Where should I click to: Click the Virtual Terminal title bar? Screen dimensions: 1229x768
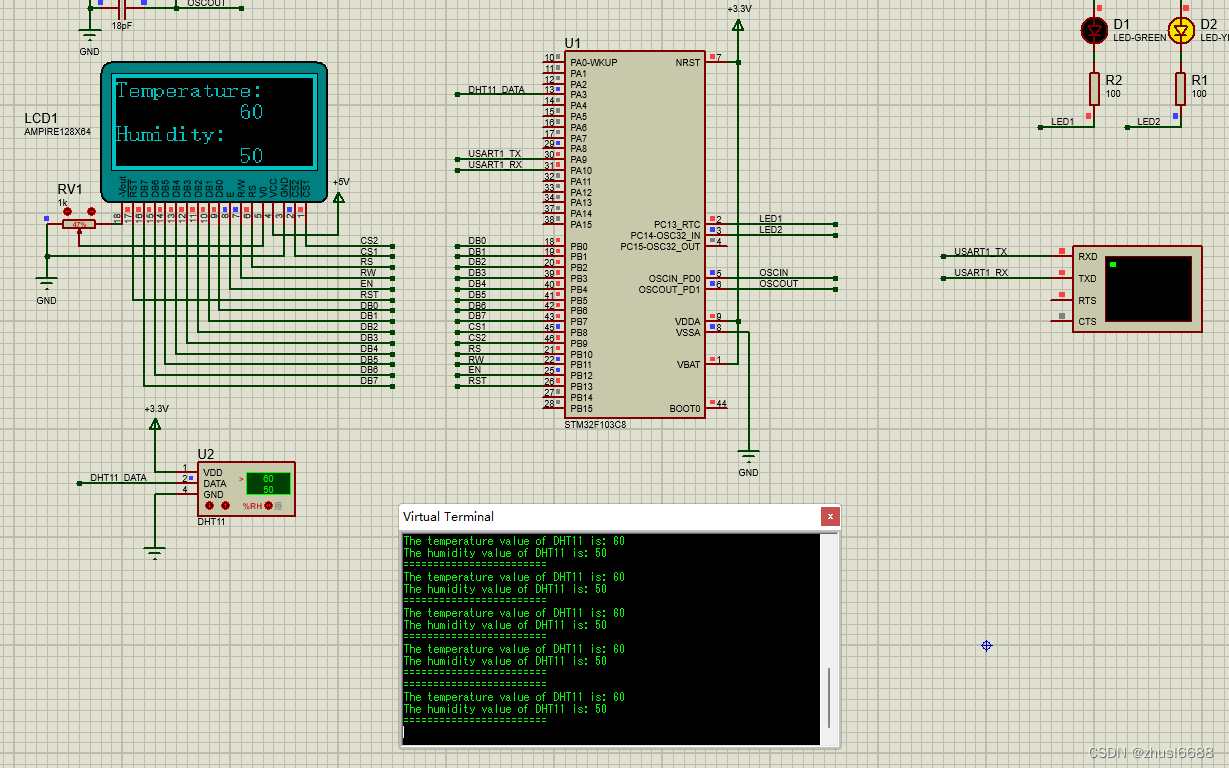click(x=600, y=516)
